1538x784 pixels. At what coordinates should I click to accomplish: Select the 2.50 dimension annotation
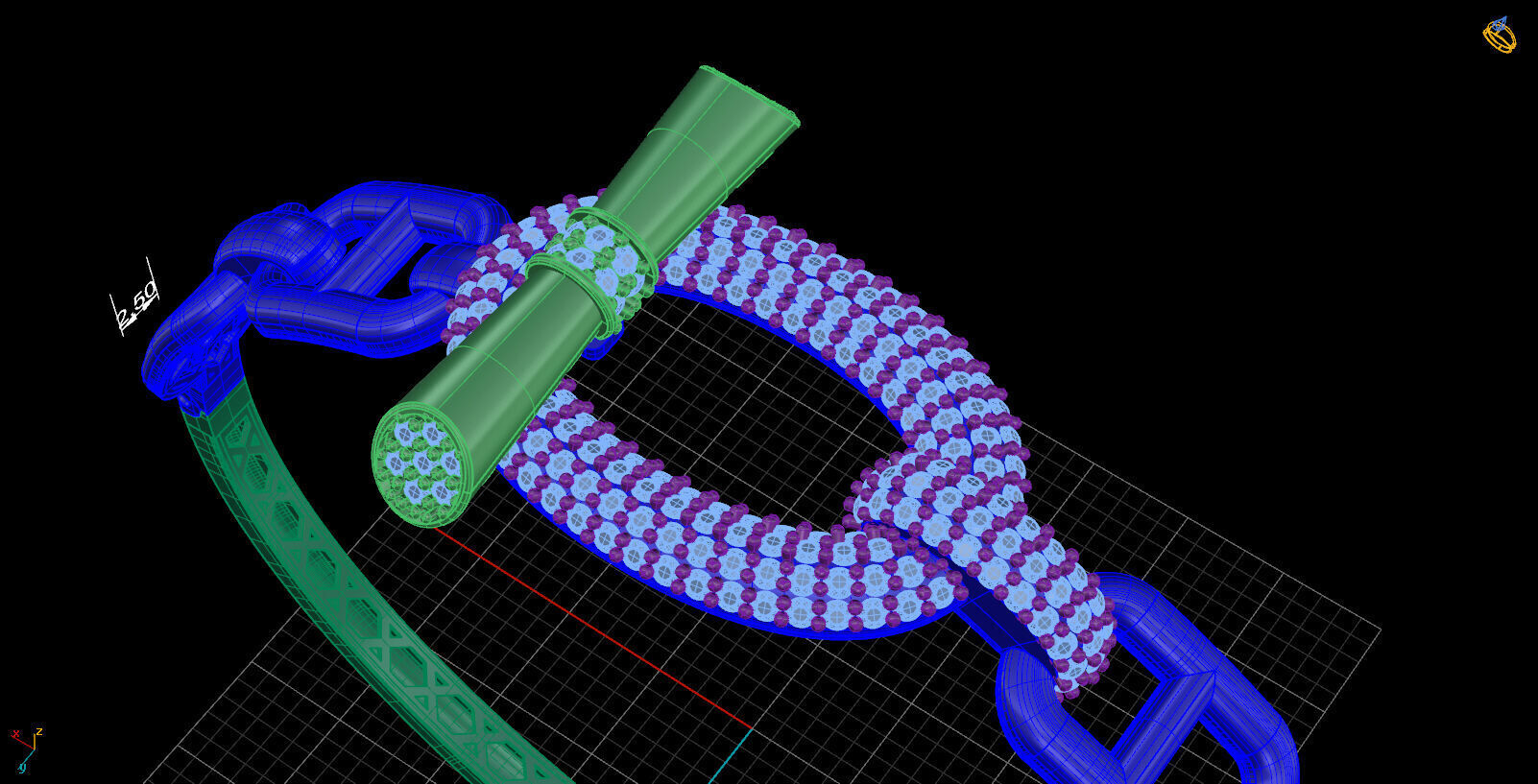tap(135, 298)
